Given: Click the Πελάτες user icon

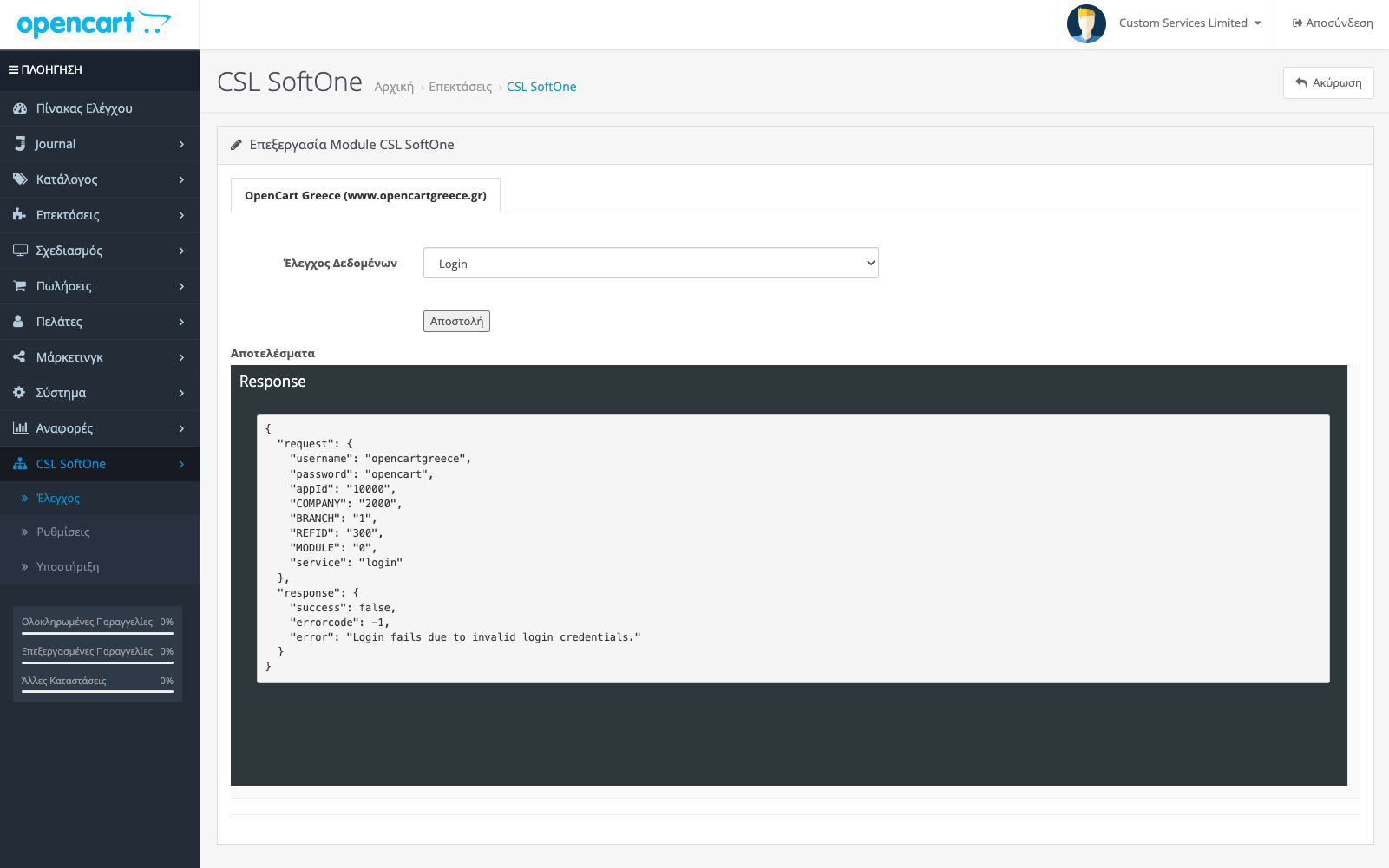Looking at the screenshot, I should (18, 322).
